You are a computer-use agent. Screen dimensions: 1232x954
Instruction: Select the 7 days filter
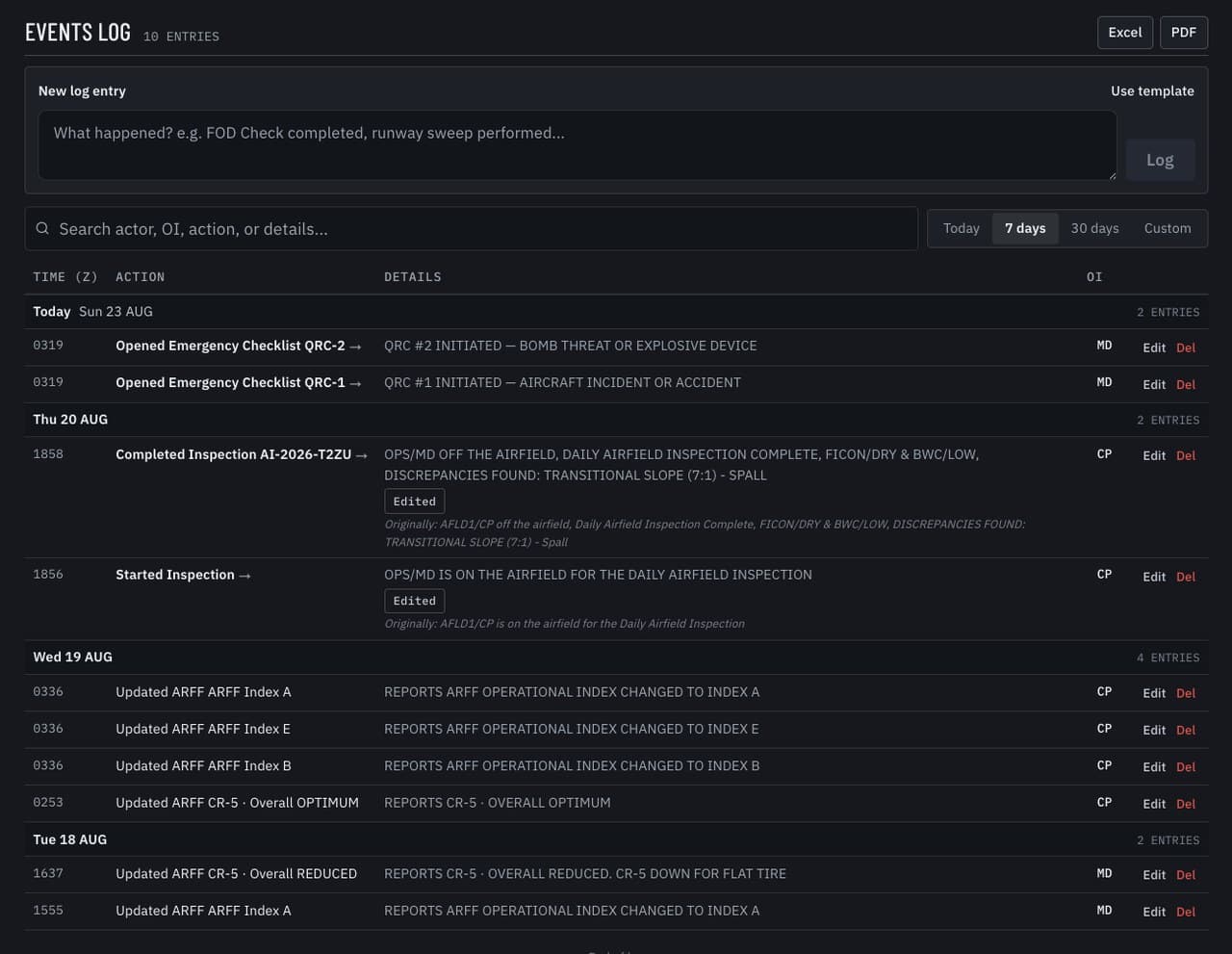tap(1025, 228)
